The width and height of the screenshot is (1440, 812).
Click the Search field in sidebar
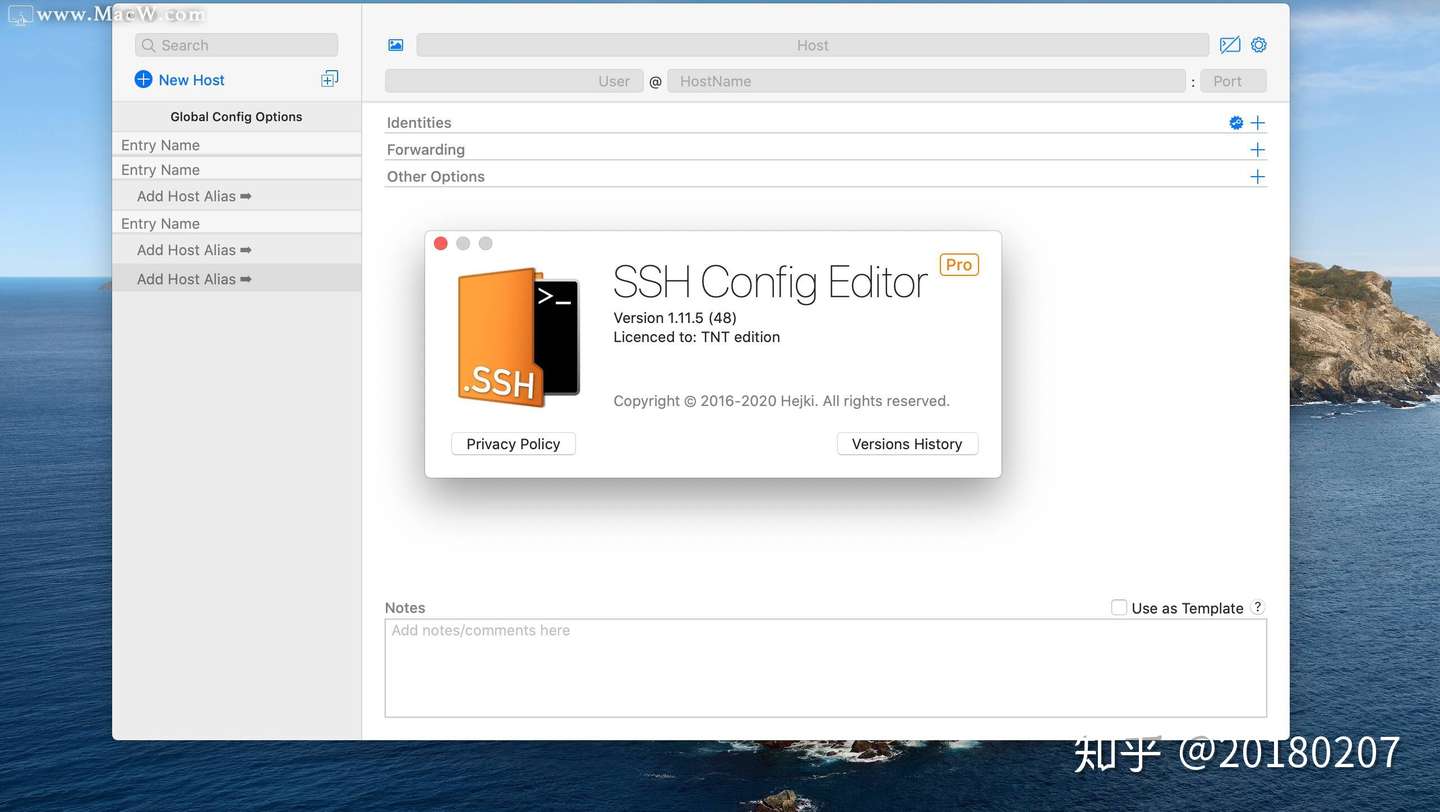236,45
